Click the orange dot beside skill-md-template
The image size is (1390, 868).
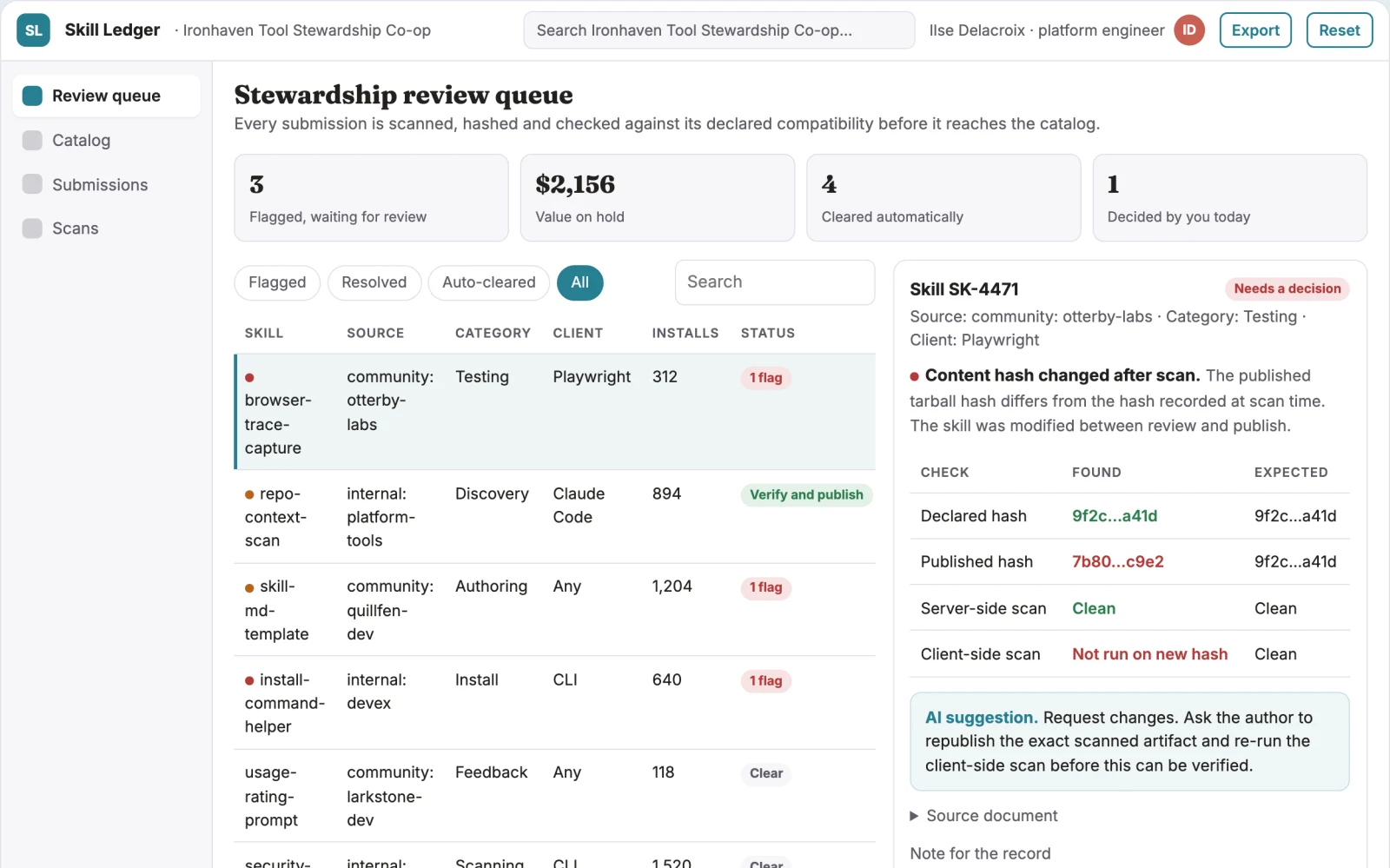249,588
